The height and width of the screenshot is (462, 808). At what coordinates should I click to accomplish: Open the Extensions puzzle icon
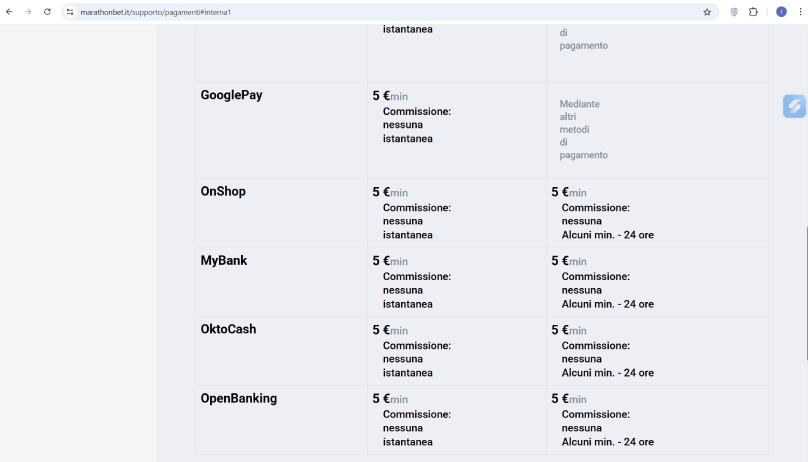[753, 12]
